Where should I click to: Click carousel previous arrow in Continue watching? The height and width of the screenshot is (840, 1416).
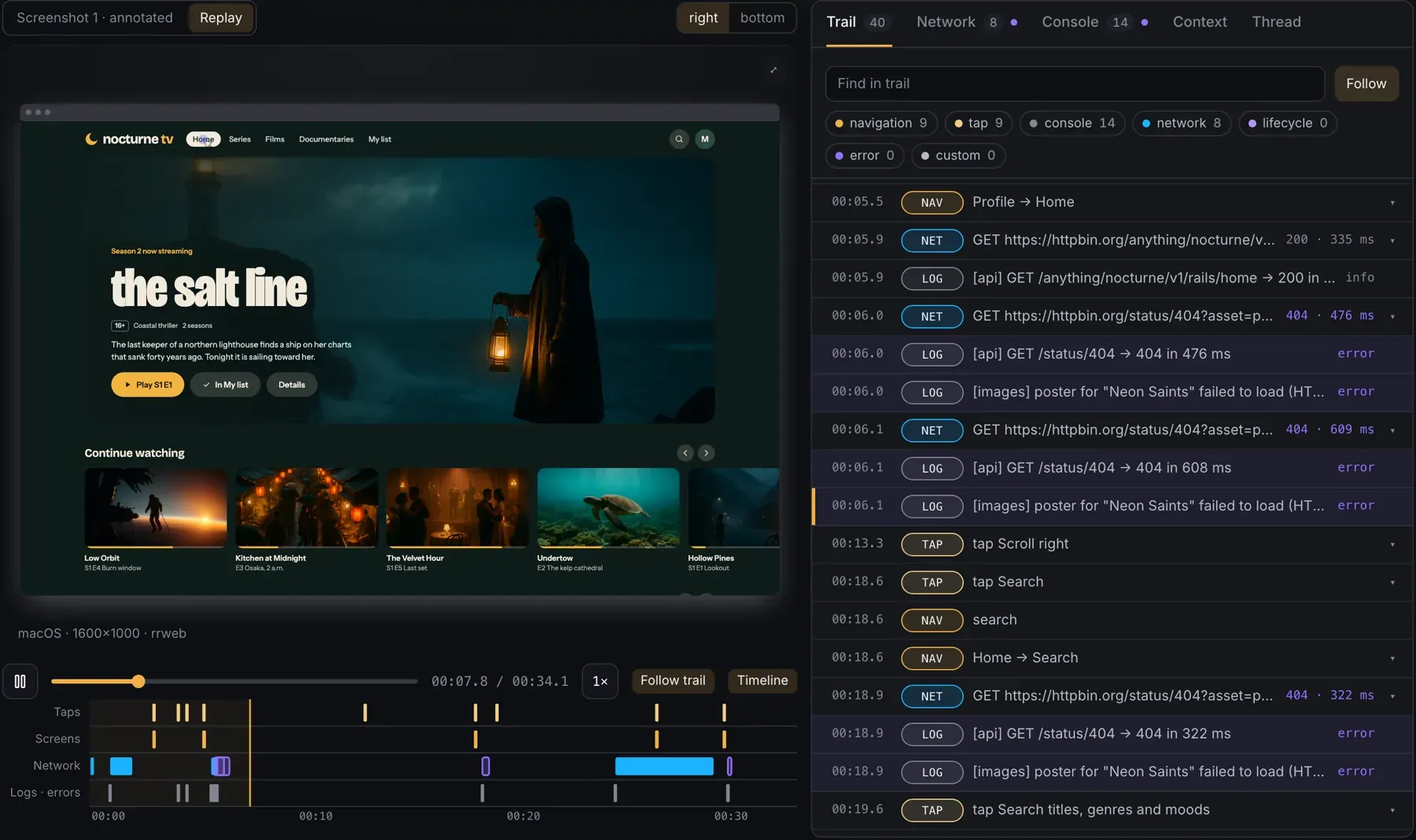[x=686, y=453]
